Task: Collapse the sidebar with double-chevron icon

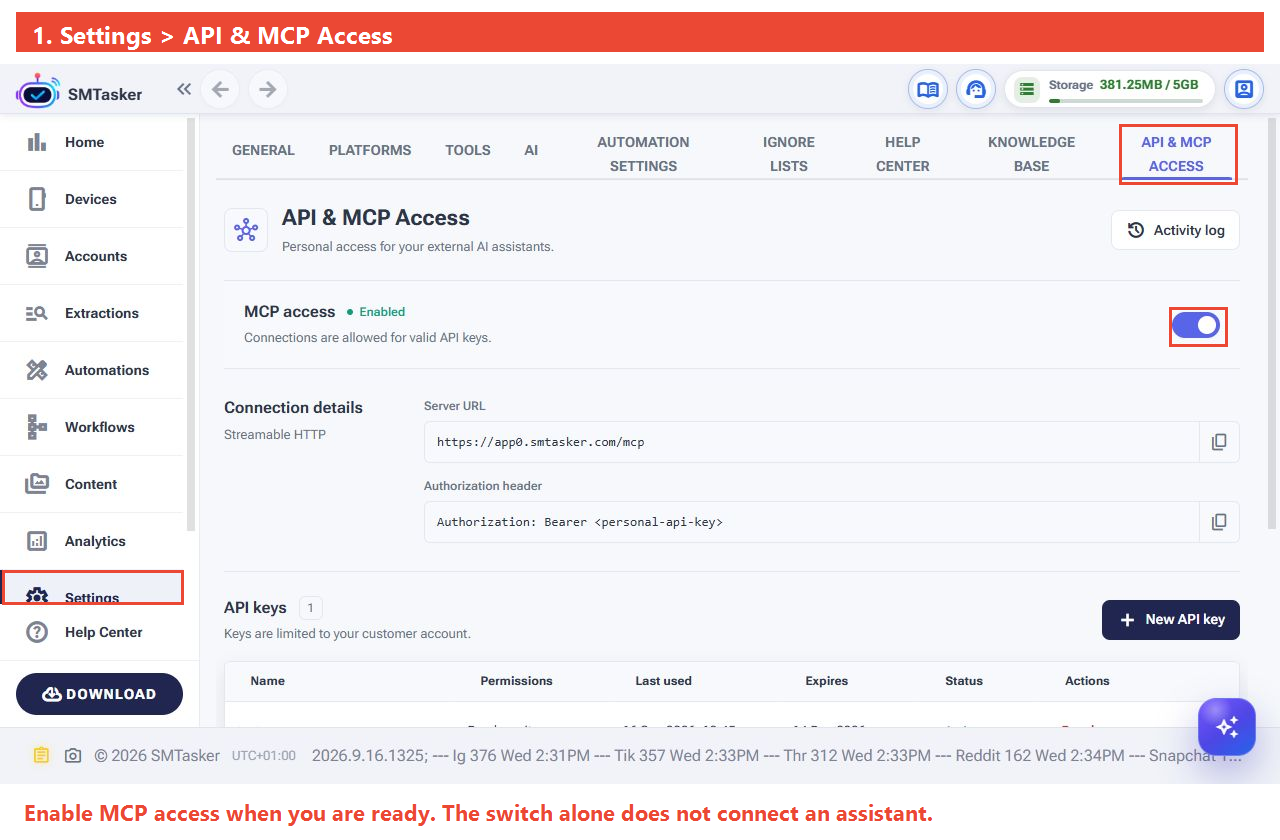Action: tap(184, 89)
